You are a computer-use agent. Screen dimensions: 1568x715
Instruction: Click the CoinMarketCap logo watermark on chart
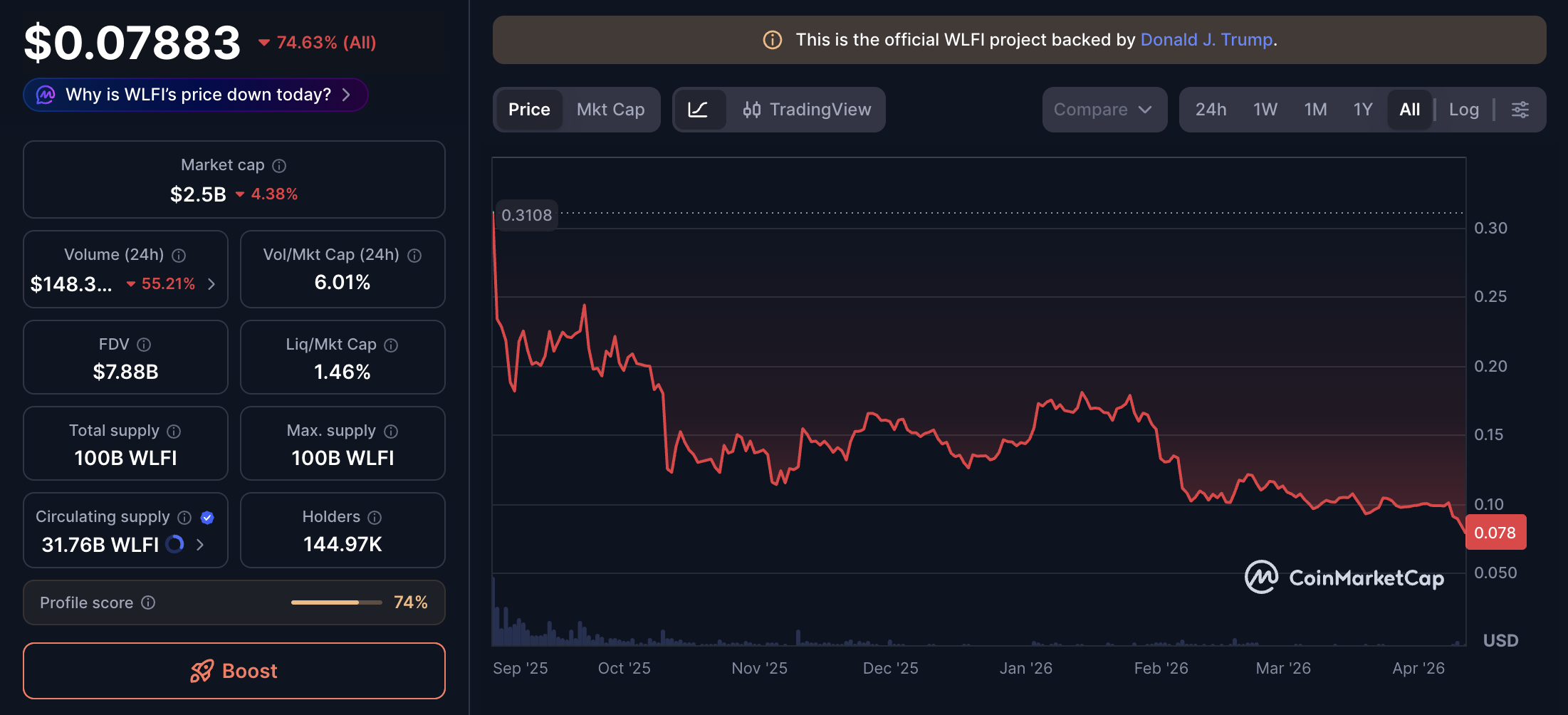tap(1344, 578)
